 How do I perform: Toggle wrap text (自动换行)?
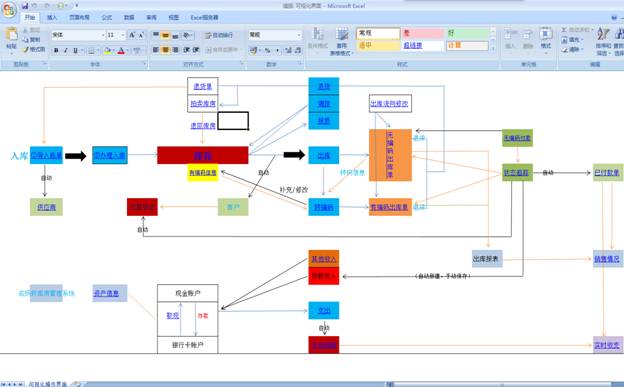(219, 35)
